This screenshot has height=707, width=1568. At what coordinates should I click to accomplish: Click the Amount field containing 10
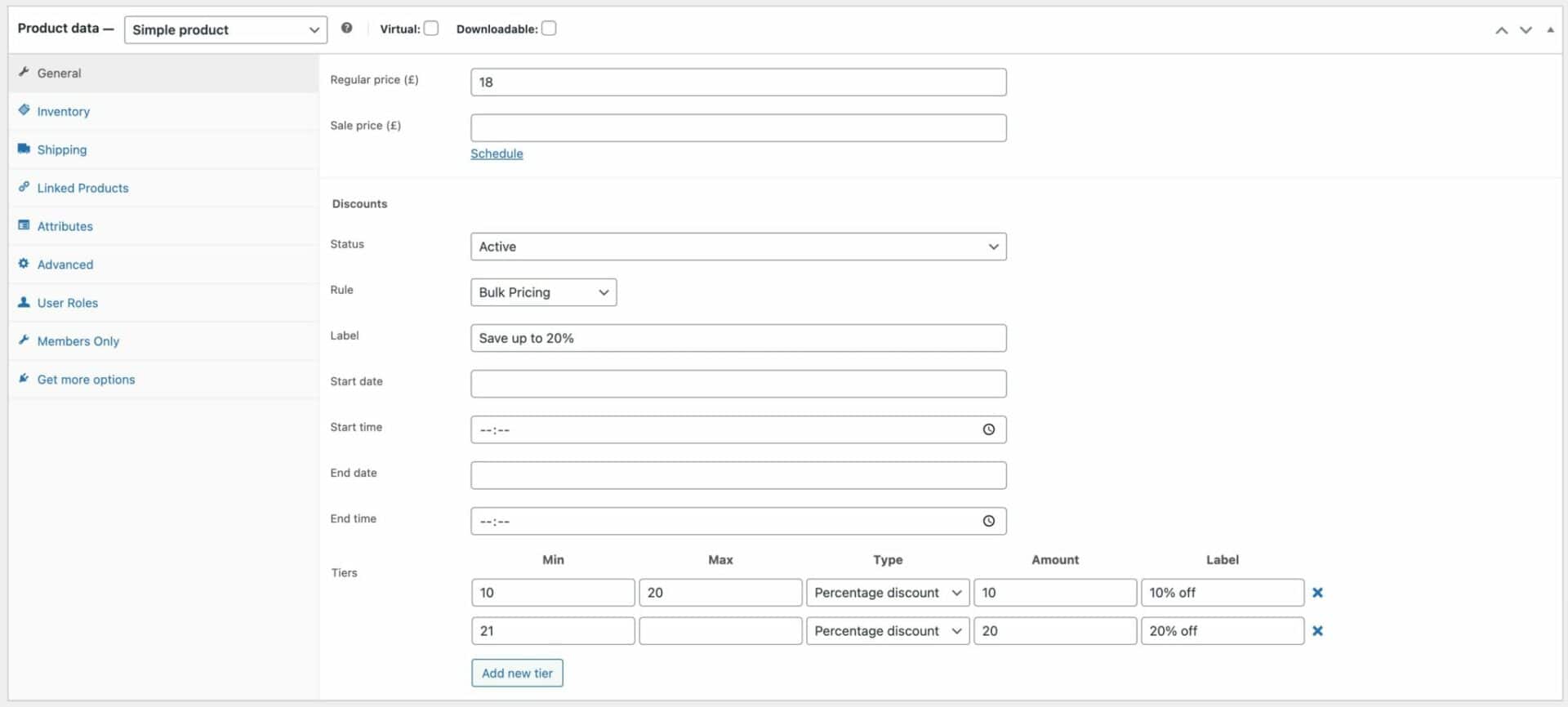coord(1055,593)
